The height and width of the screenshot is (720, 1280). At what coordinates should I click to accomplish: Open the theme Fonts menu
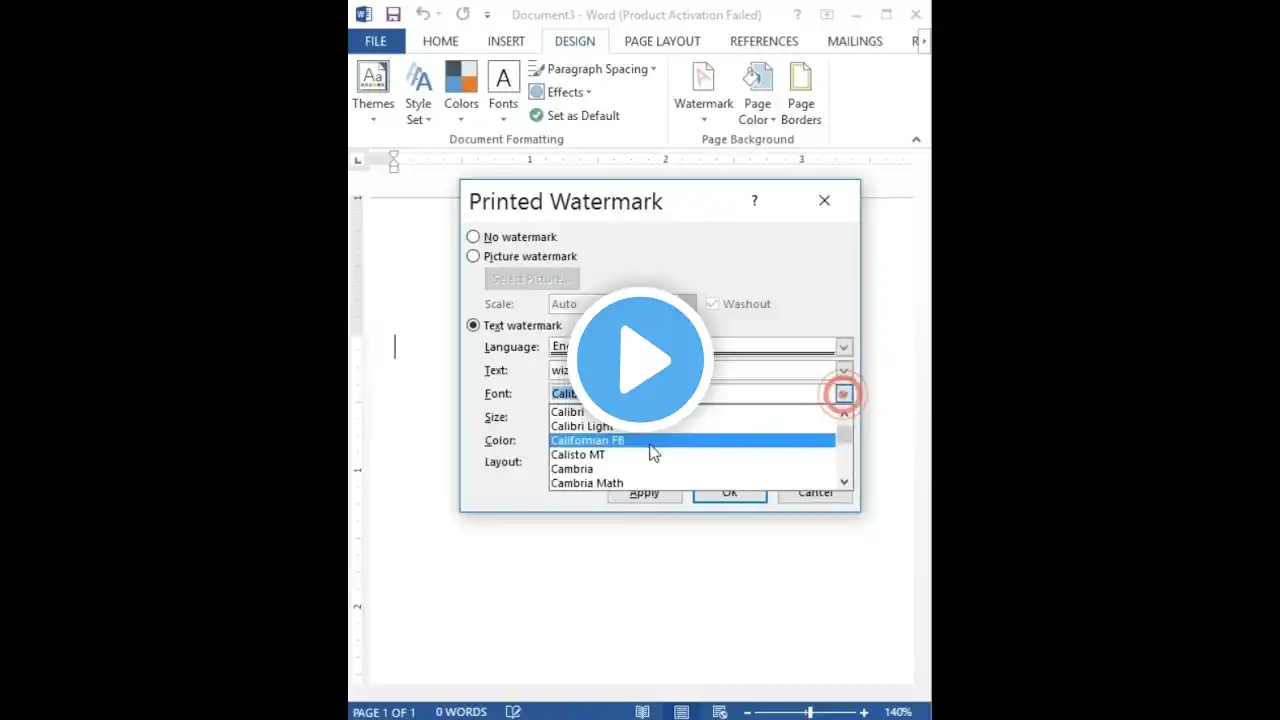[503, 93]
